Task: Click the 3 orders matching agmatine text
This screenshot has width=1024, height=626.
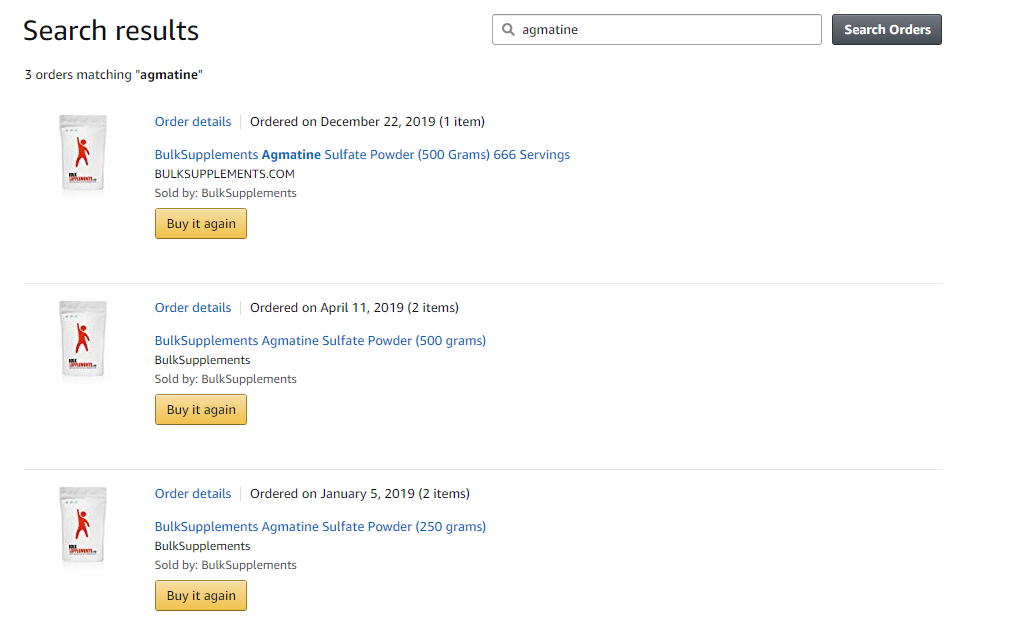Action: pos(114,74)
